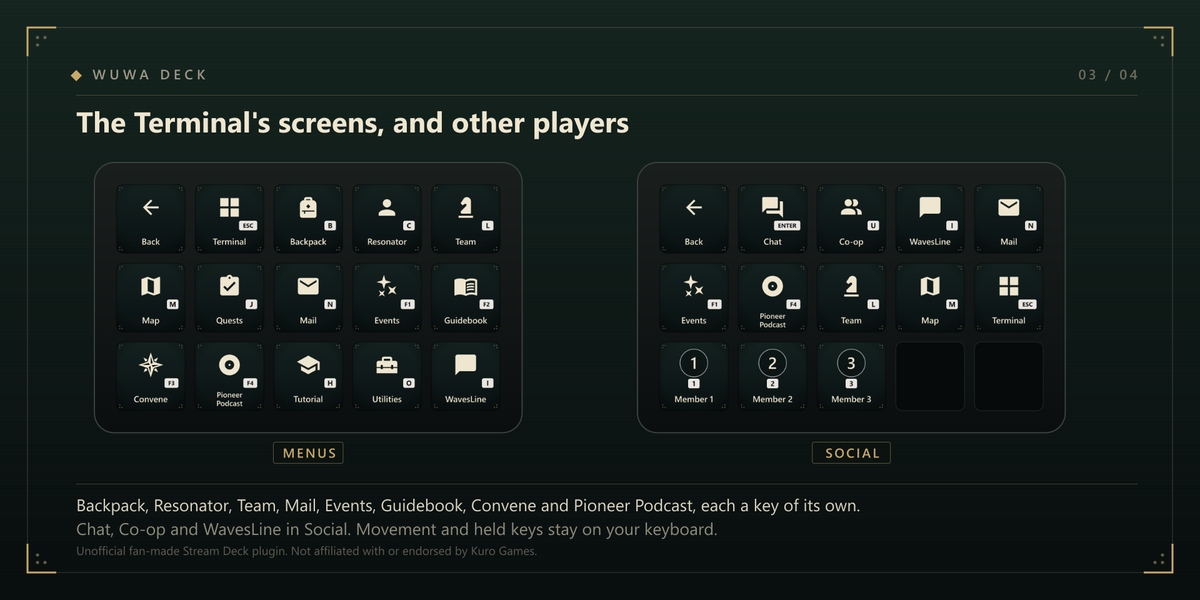Open Events key in the SOCIAL deck
Image resolution: width=1200 pixels, height=600 pixels.
point(693,297)
